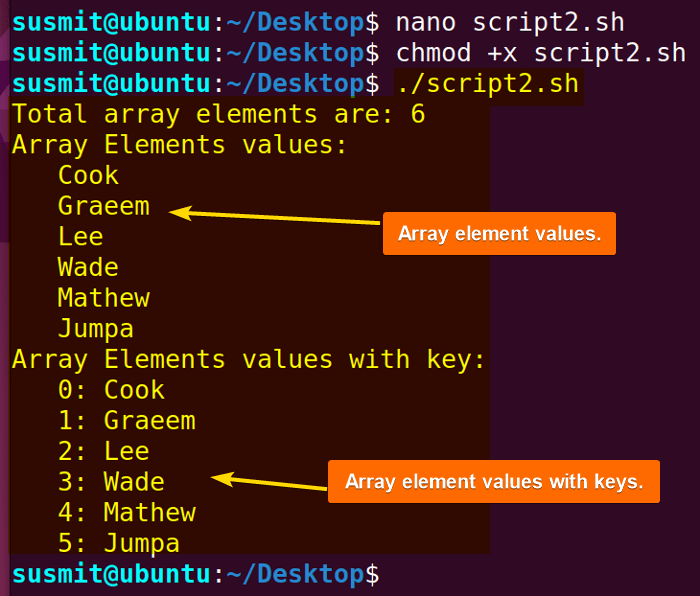The height and width of the screenshot is (596, 700).
Task: Click the last empty susmit@ubuntu prompt
Action: pos(196,574)
